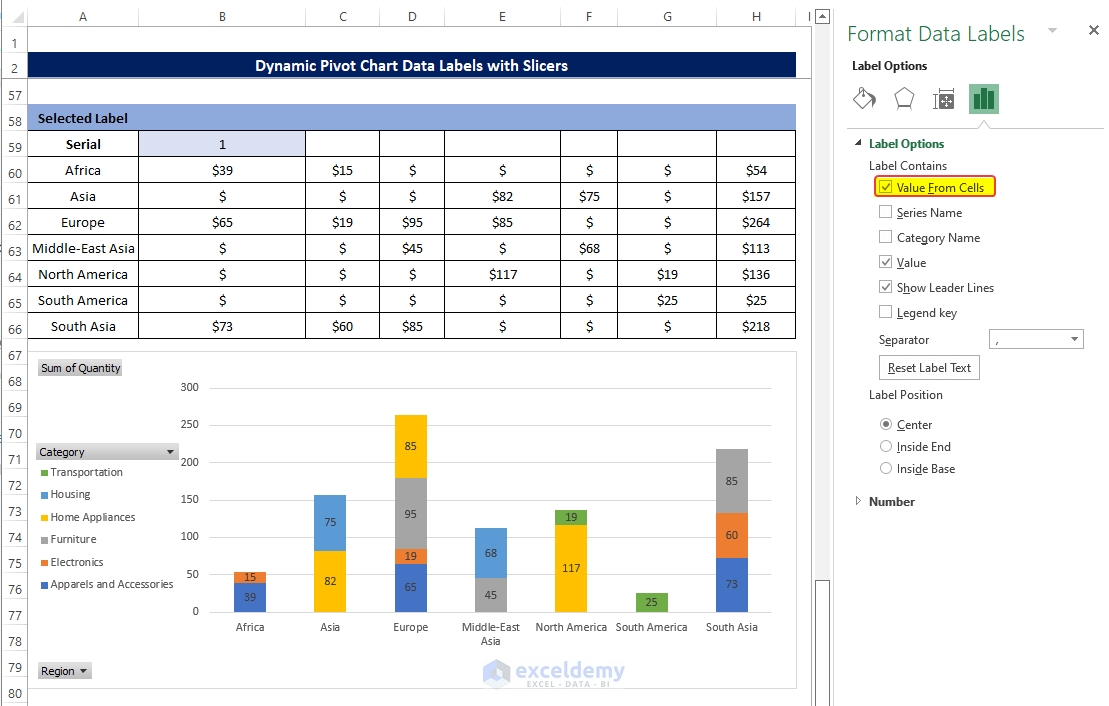Open the Fill & Line icon tab
The width and height of the screenshot is (1109, 706).
click(x=864, y=99)
